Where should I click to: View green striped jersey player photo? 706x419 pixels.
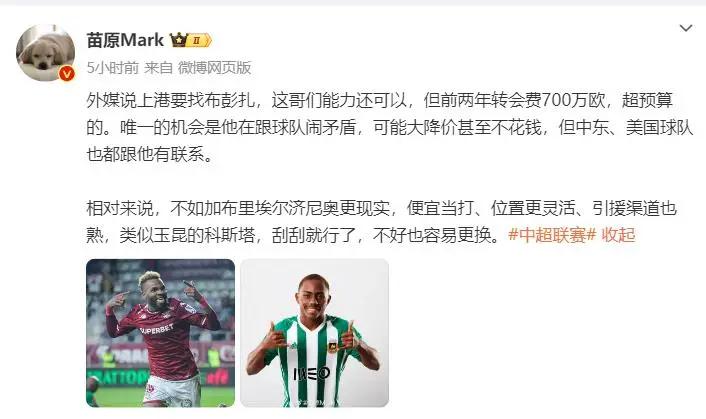314,333
